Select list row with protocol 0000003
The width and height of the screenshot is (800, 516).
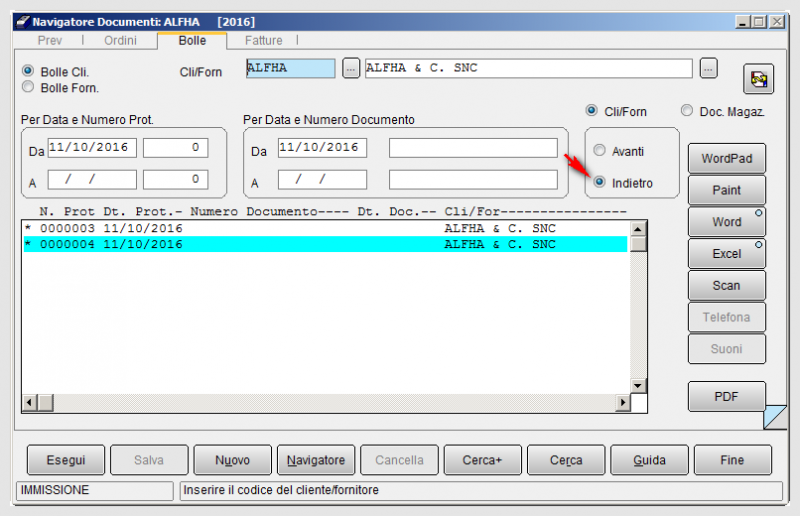pos(326,228)
